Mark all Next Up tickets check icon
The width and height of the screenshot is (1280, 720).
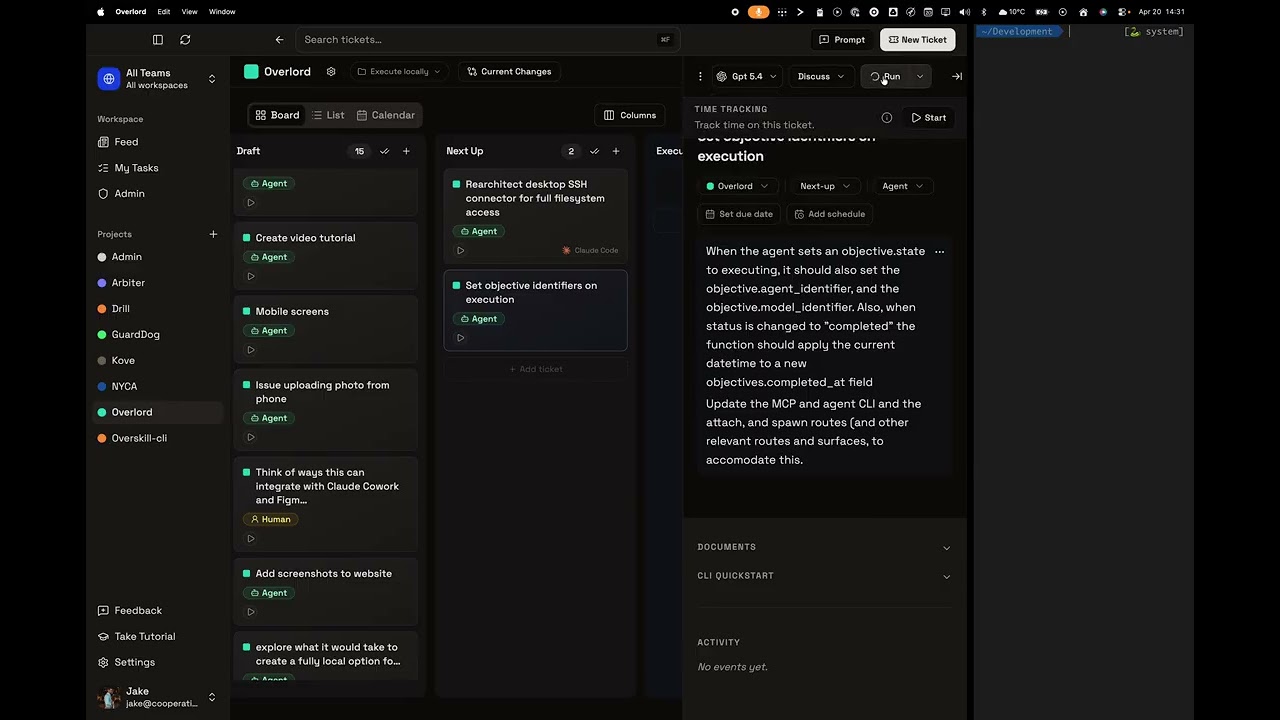595,151
